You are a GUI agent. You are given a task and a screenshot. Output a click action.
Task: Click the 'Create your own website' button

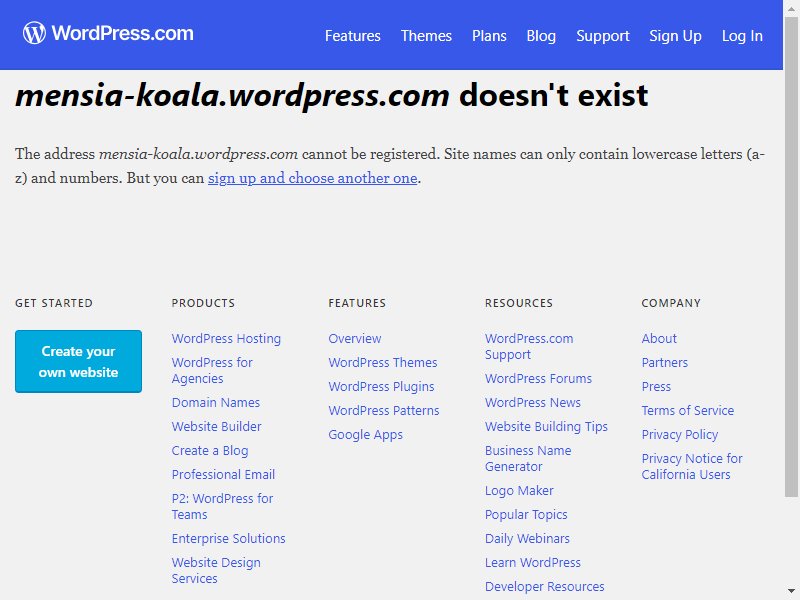[79, 361]
